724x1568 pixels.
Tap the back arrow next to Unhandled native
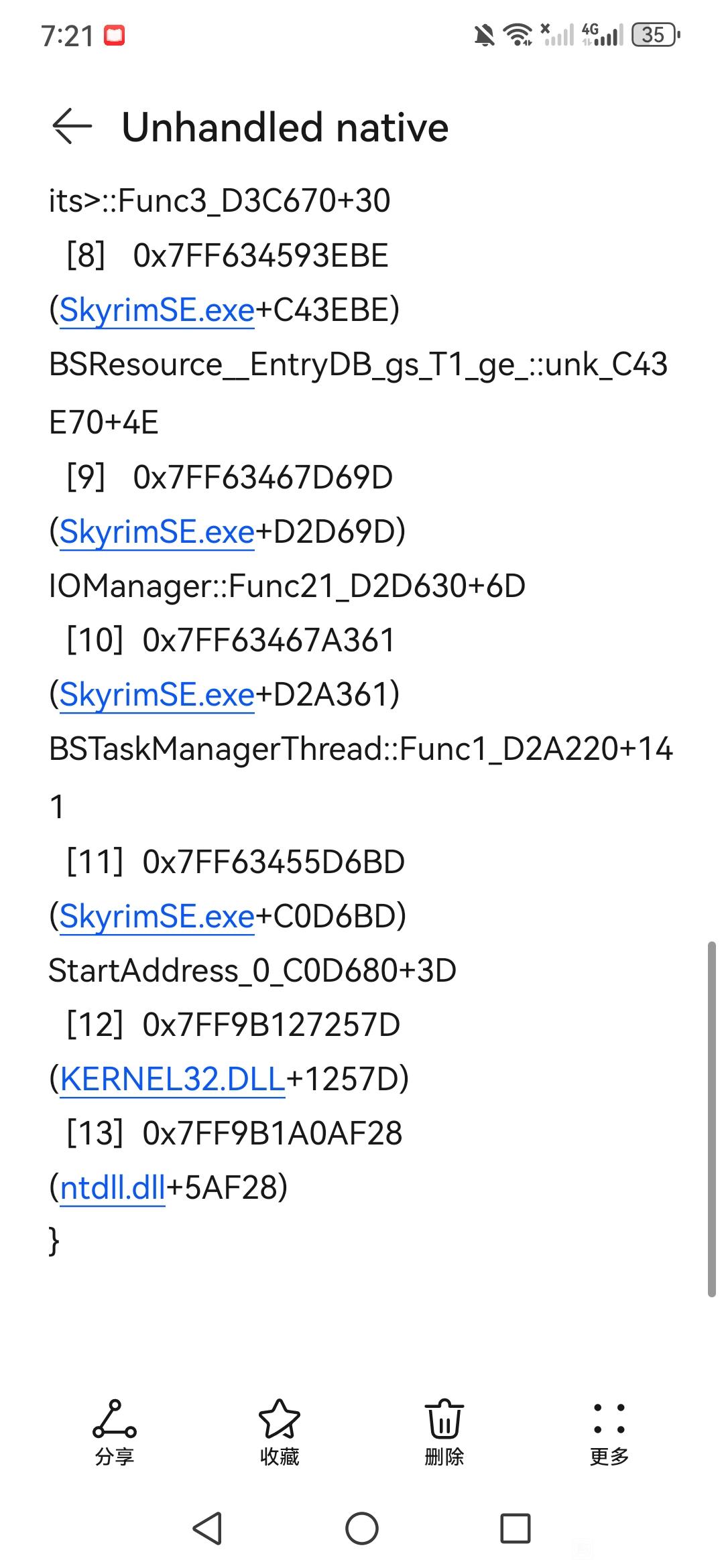(x=72, y=127)
